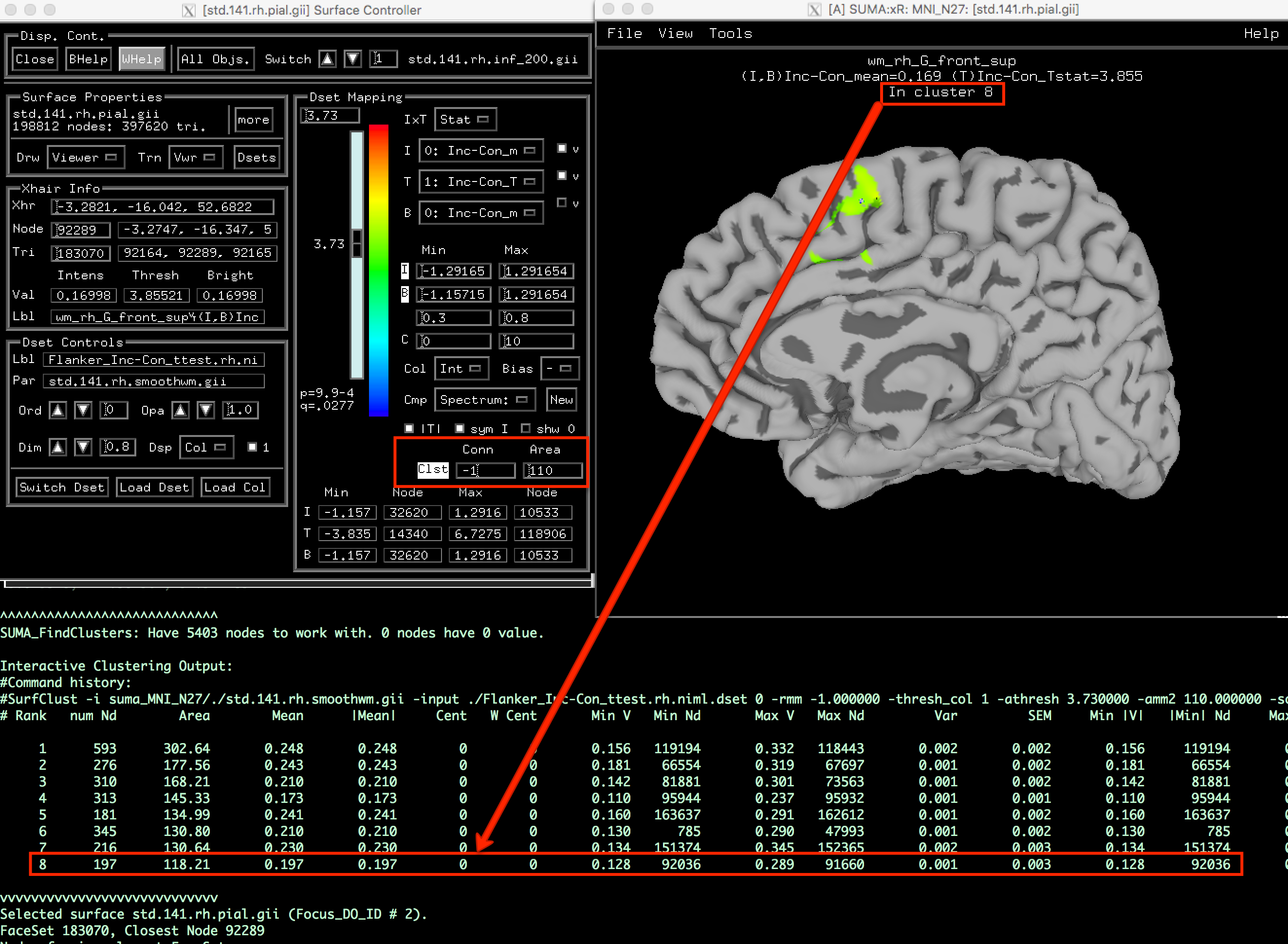Viewport: 1288px width, 944px height.
Task: Open the Col Int dropdown
Action: pos(461,368)
